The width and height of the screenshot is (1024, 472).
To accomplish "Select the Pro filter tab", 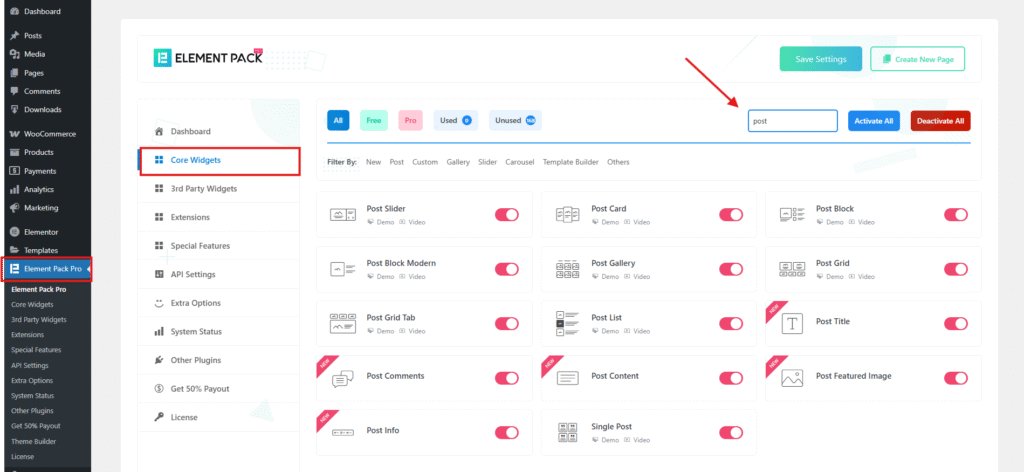I will [x=410, y=120].
